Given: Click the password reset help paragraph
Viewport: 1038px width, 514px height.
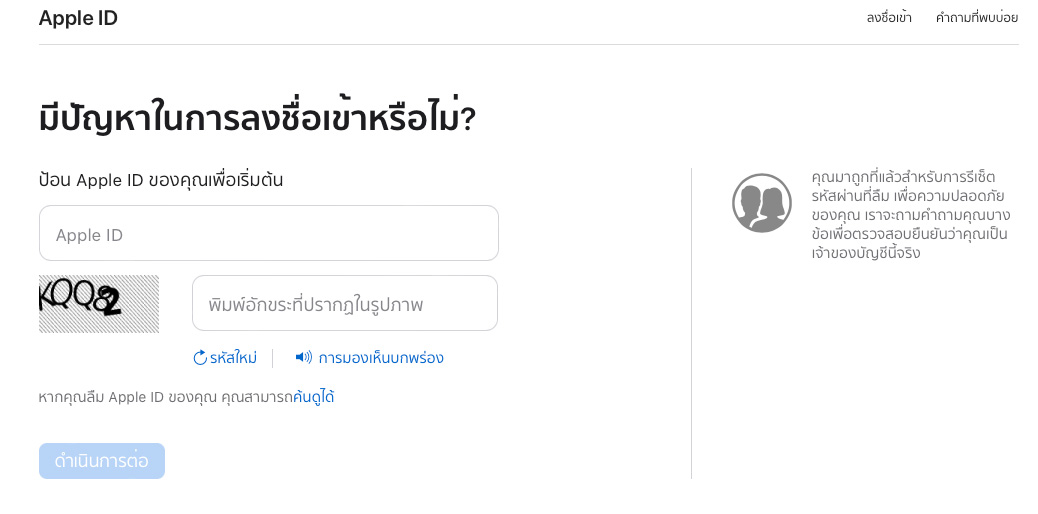Looking at the screenshot, I should (x=910, y=214).
